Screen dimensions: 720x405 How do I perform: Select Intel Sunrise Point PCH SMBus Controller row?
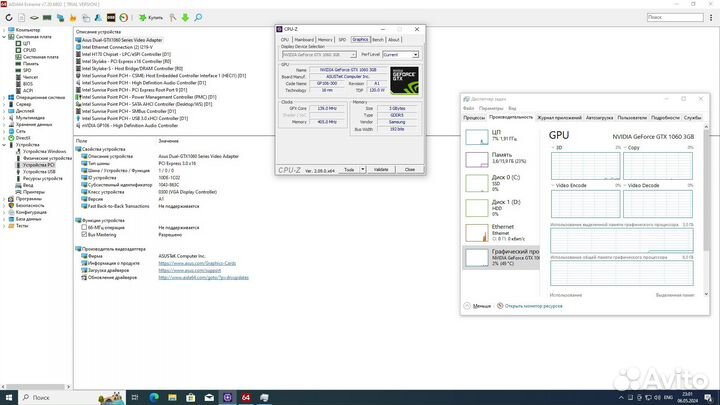[129, 111]
